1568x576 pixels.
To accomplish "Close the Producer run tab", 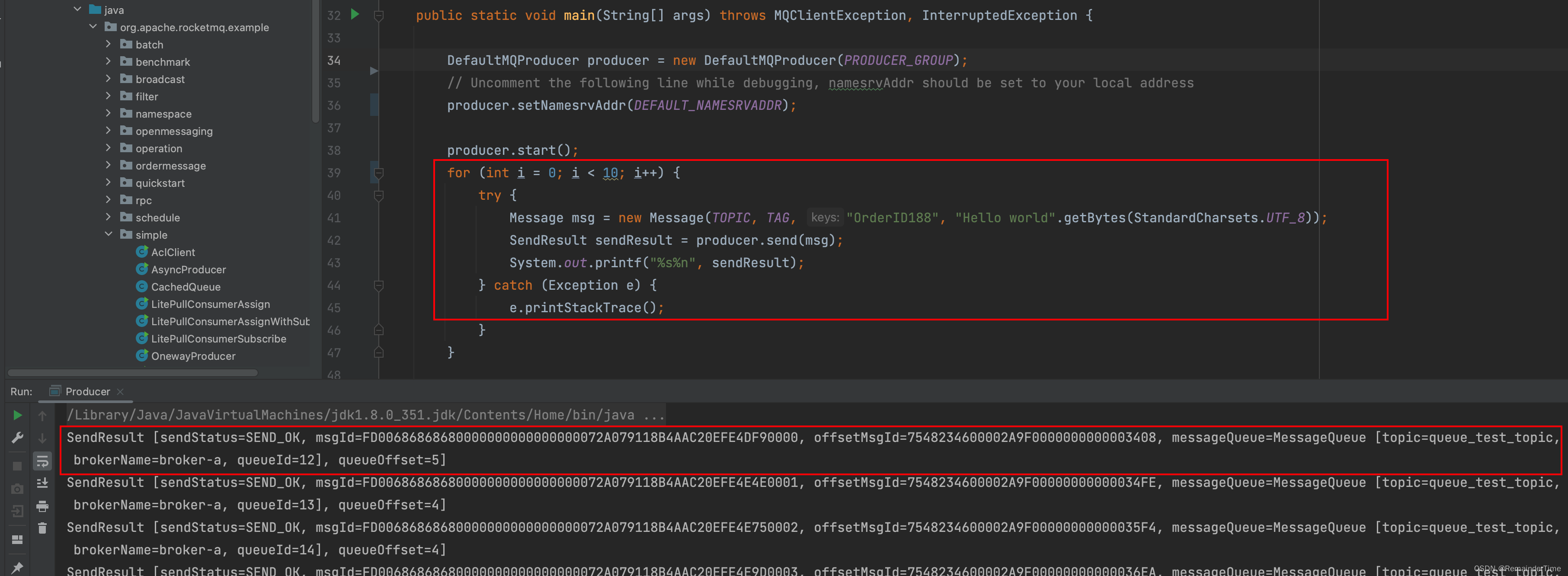I will (121, 391).
